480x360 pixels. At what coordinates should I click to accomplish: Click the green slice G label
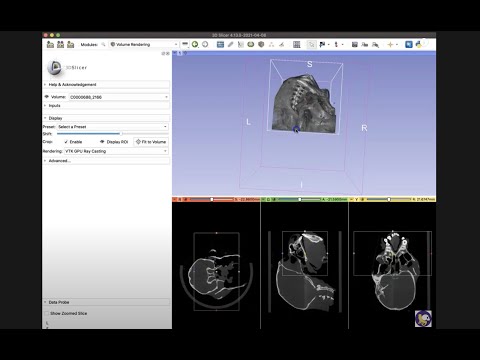pos(269,199)
